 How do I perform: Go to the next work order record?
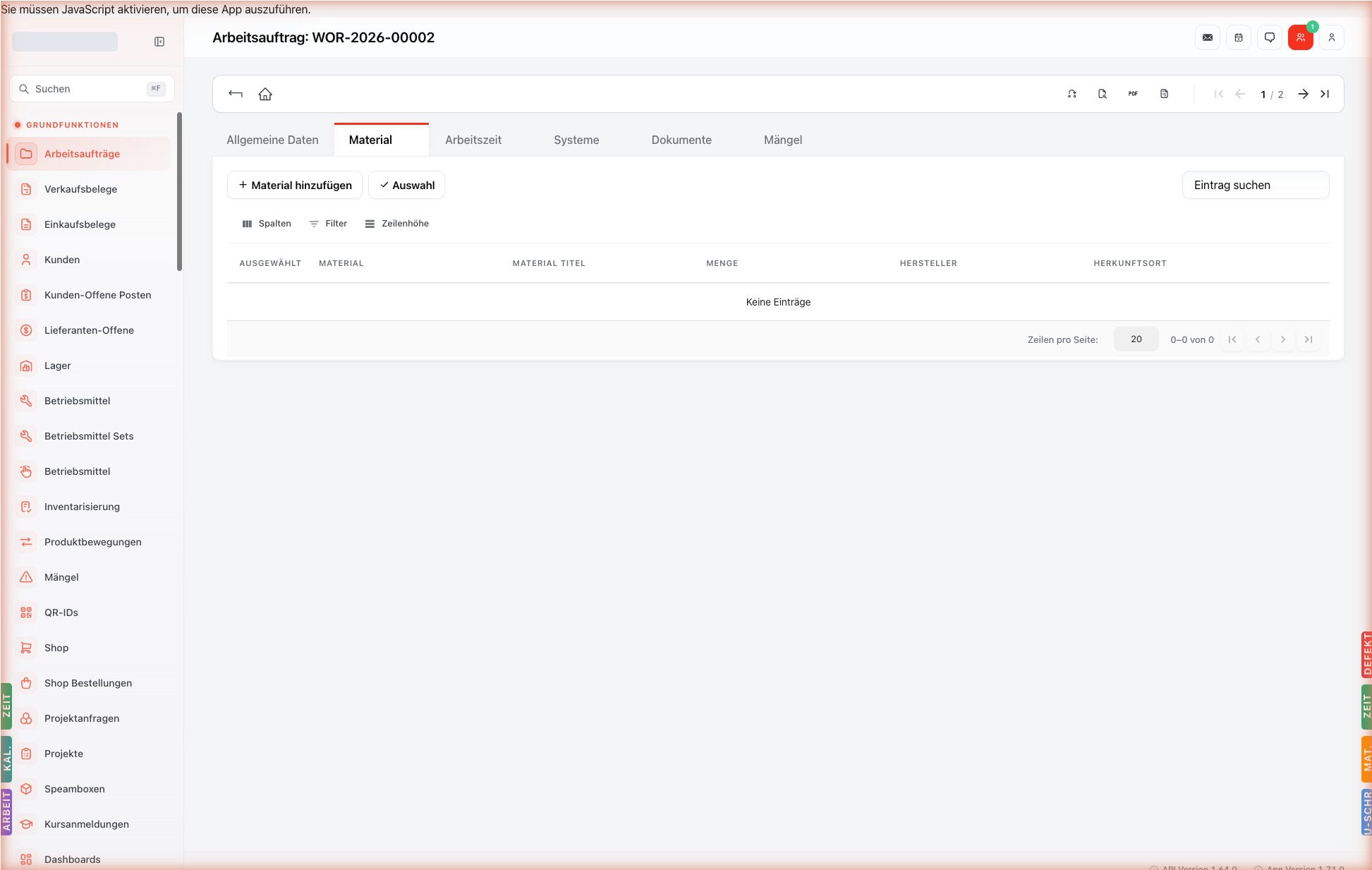point(1304,94)
